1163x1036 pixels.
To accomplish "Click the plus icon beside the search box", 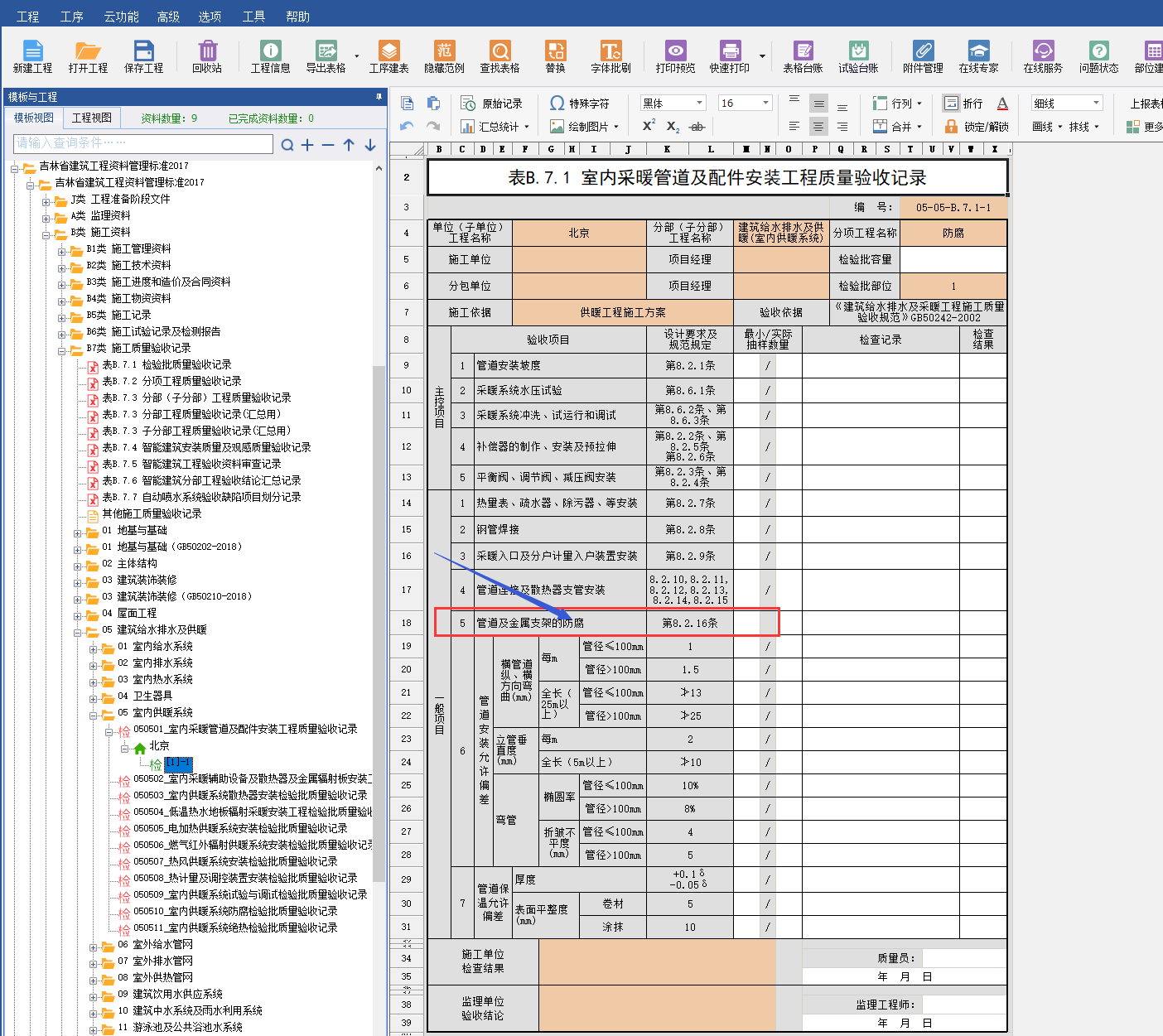I will click(307, 145).
